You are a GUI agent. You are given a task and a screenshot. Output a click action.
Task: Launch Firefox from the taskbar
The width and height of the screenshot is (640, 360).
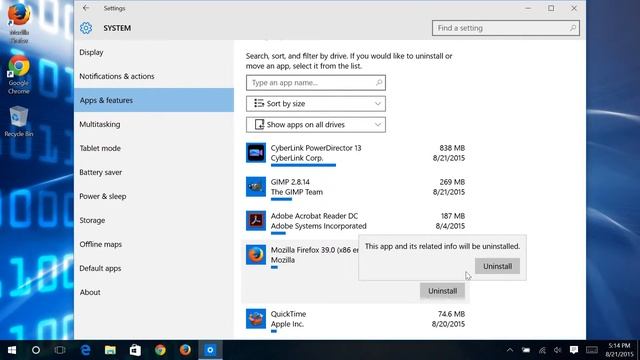185,350
